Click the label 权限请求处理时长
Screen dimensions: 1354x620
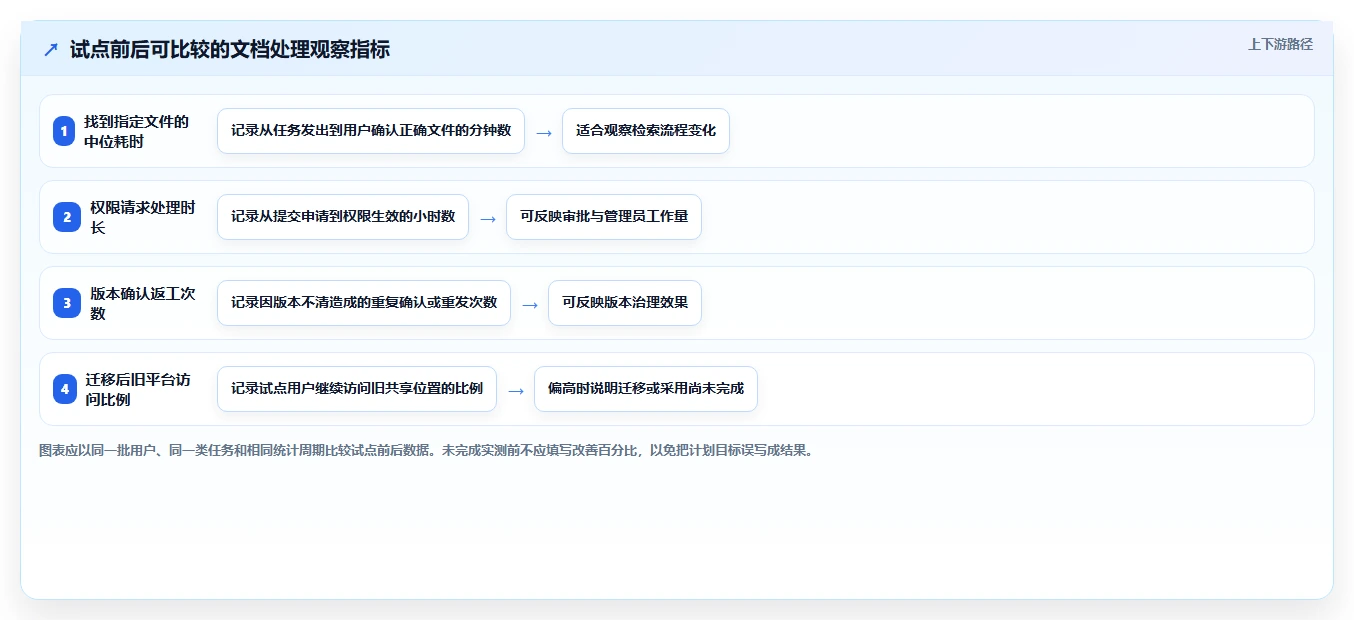143,217
